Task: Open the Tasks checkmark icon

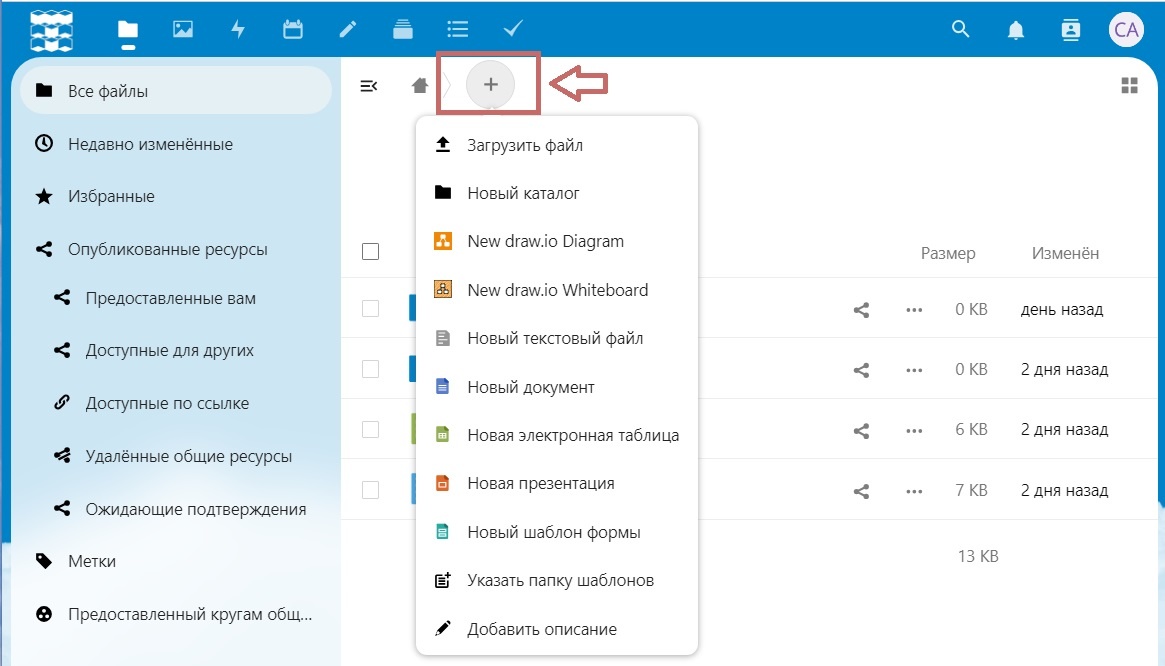Action: 513,29
